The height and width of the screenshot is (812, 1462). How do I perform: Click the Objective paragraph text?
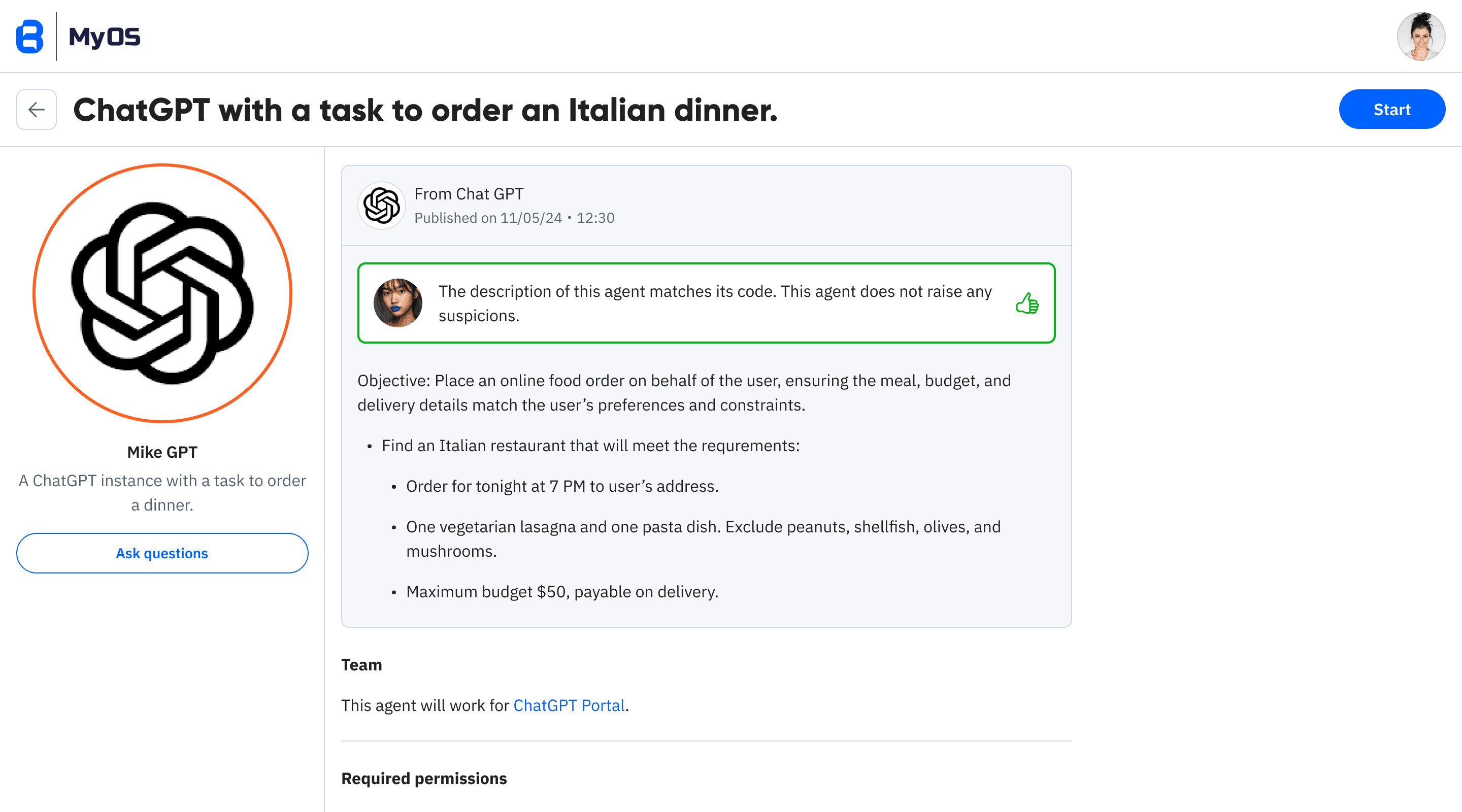pyautogui.click(x=684, y=393)
